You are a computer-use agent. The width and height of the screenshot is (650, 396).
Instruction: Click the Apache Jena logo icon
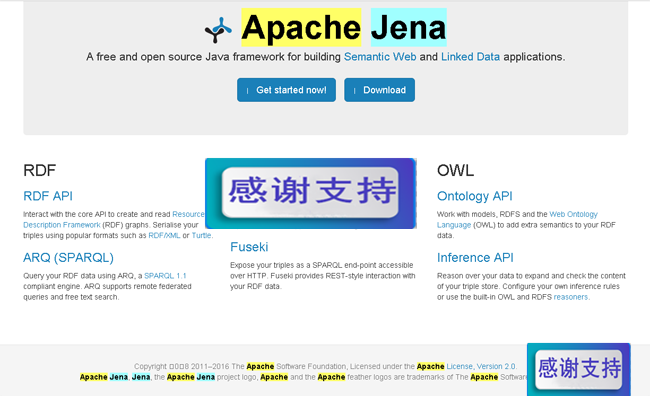click(218, 30)
